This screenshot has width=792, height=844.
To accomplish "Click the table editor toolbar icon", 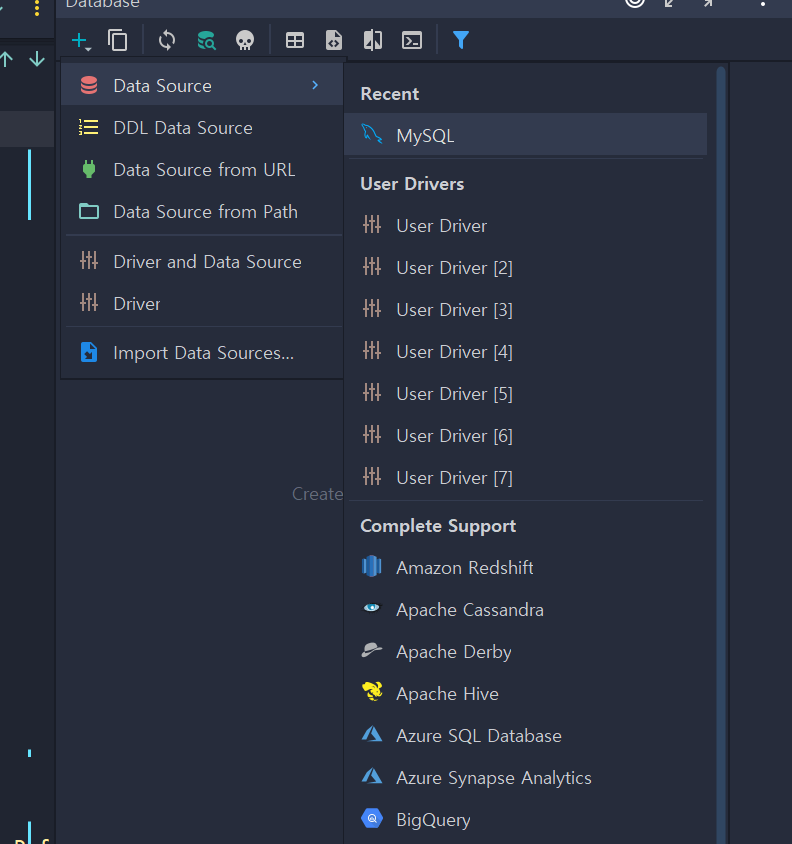I will [x=295, y=40].
